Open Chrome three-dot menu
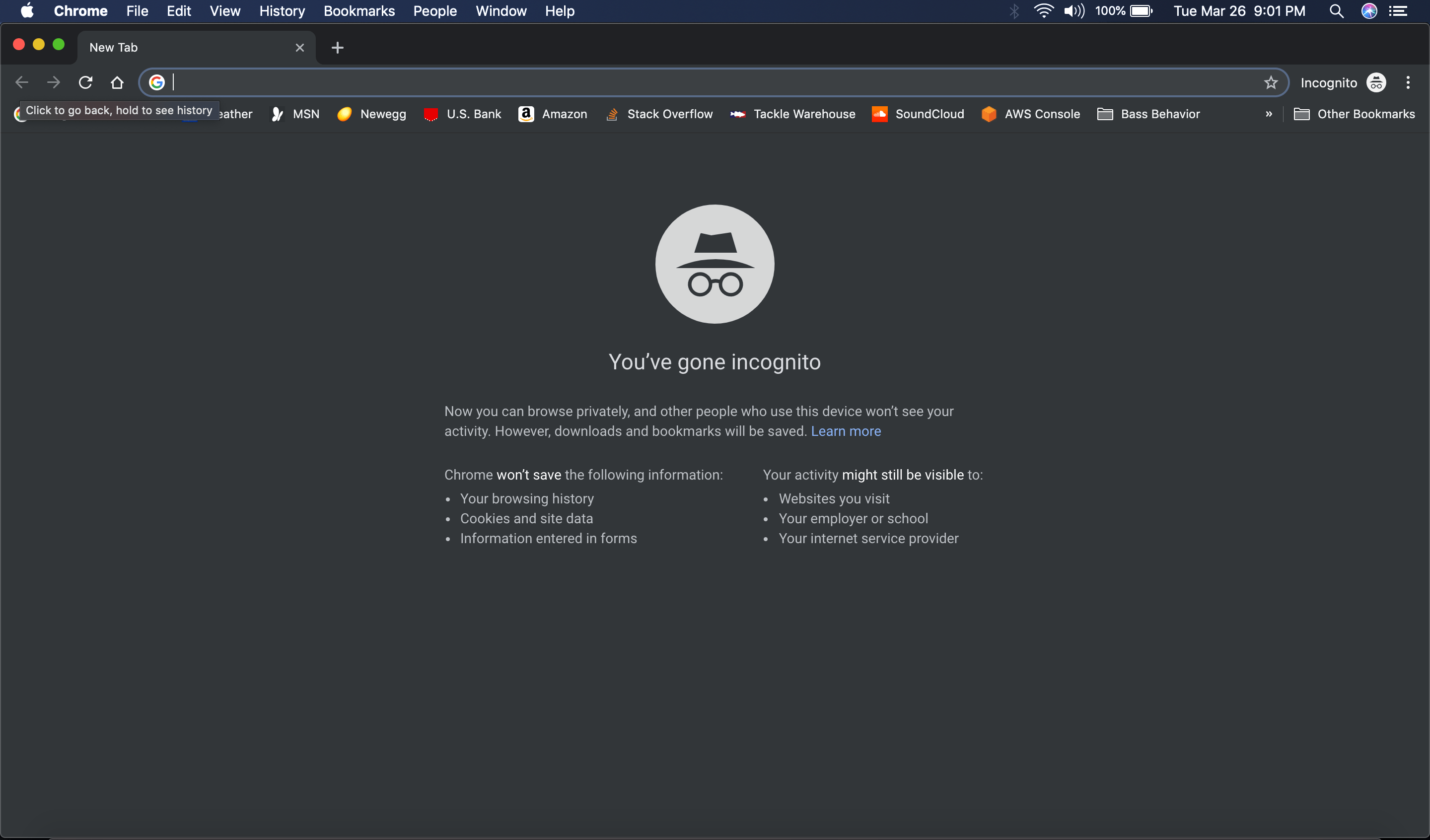This screenshot has width=1430, height=840. coord(1408,83)
